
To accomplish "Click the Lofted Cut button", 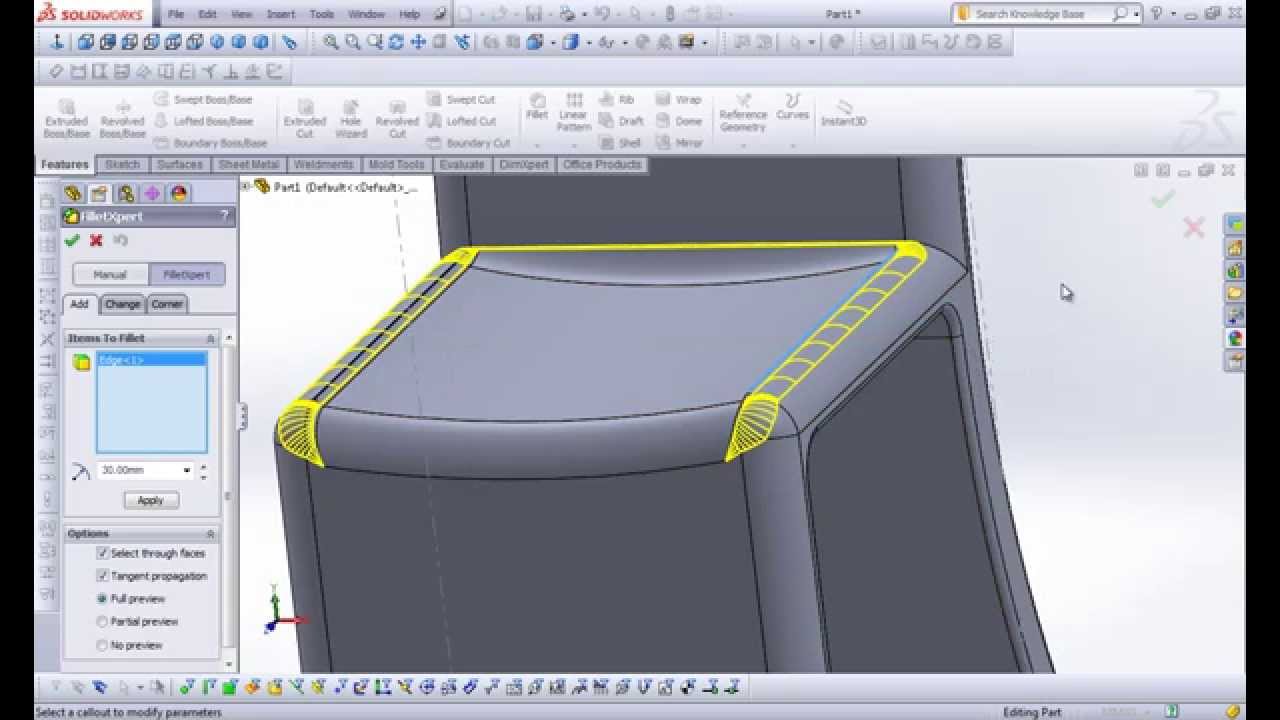I will click(461, 121).
